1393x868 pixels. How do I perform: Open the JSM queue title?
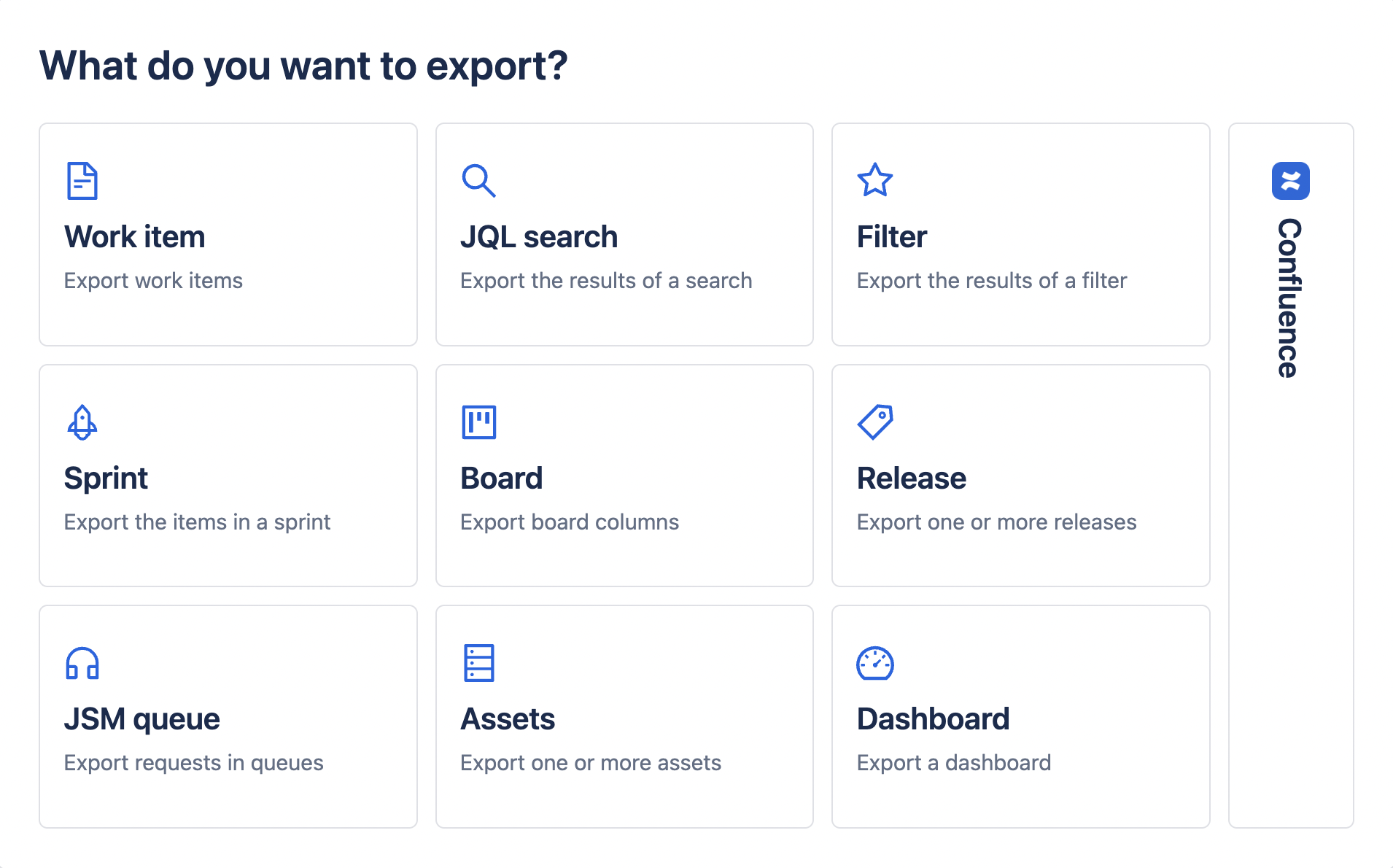(141, 719)
